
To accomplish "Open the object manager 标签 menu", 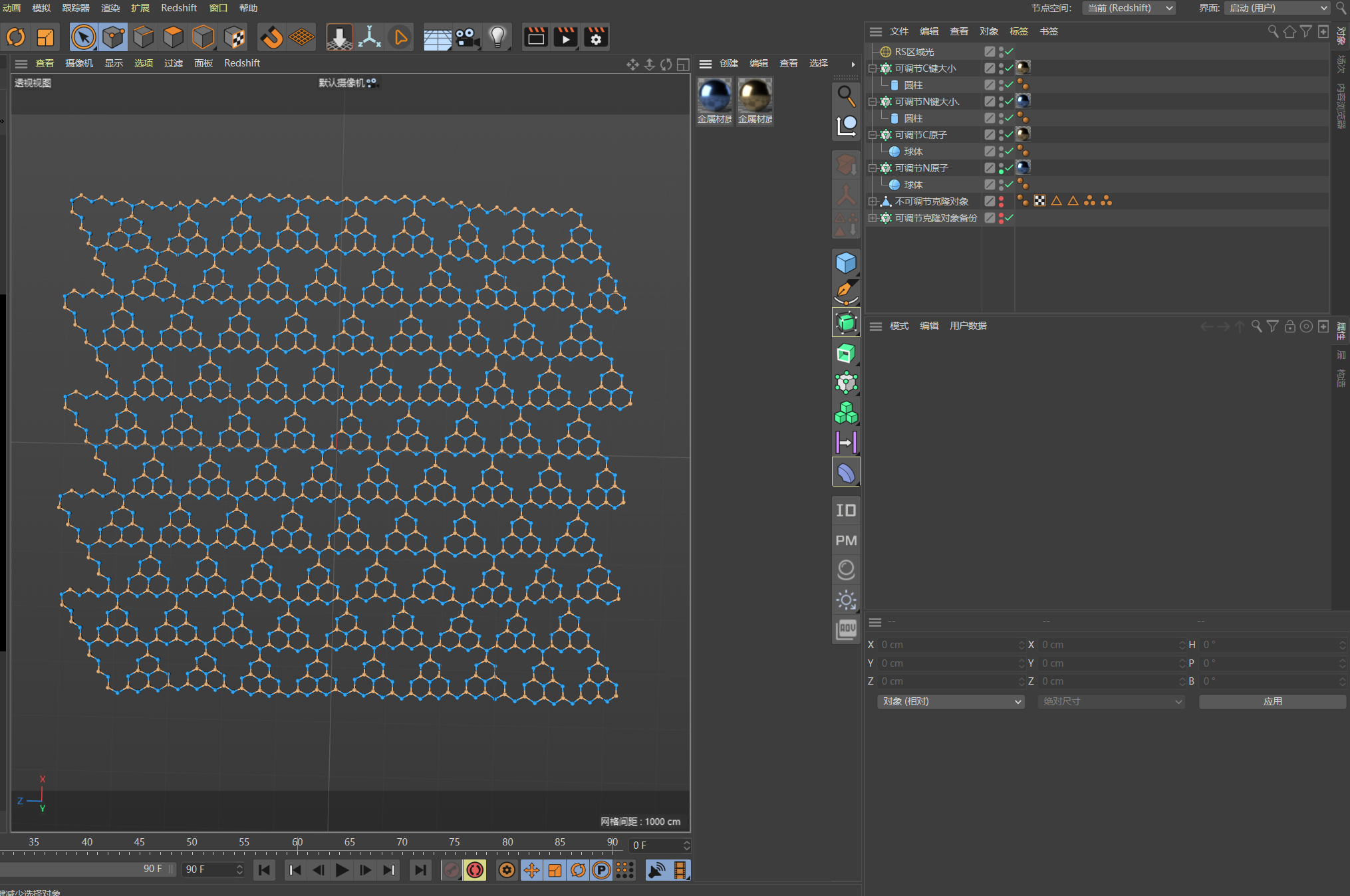I will (1019, 31).
